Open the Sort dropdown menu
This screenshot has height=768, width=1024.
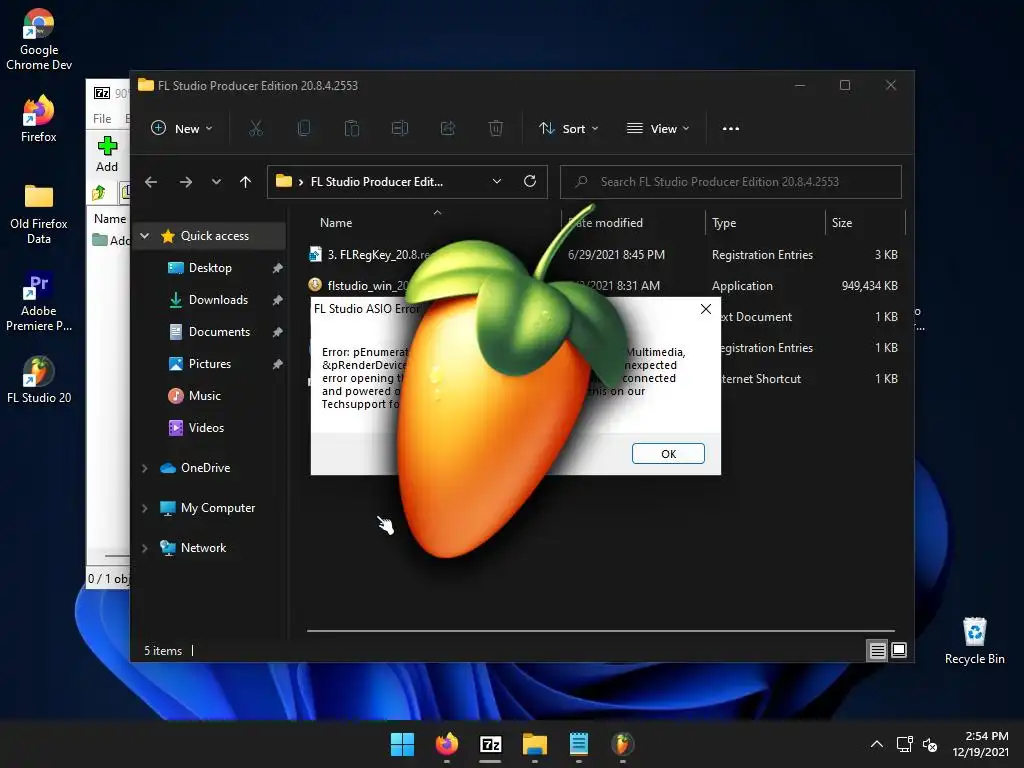[x=568, y=129]
